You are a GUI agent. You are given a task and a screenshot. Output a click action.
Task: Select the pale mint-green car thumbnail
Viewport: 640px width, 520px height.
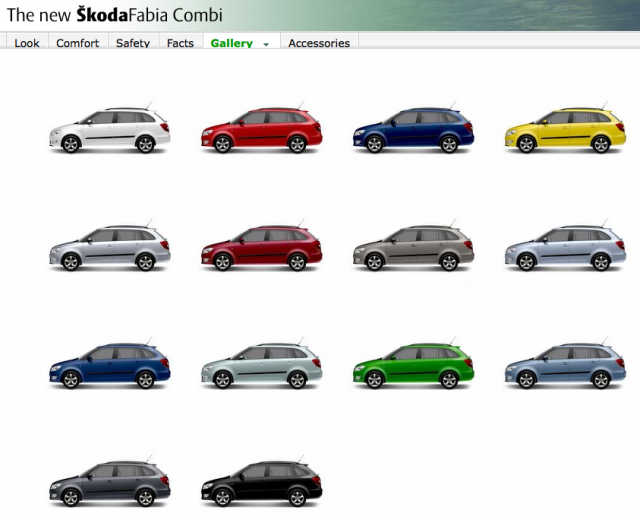pos(261,363)
